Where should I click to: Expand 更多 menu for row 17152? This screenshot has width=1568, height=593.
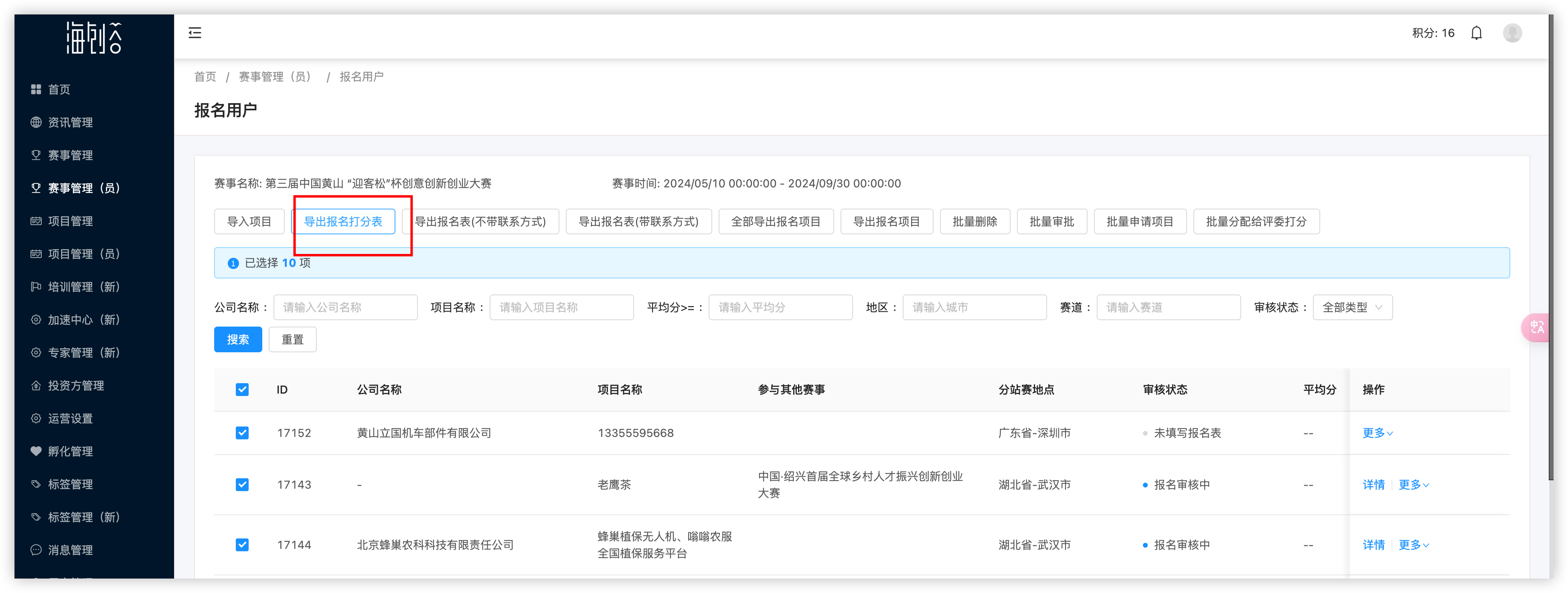1377,433
